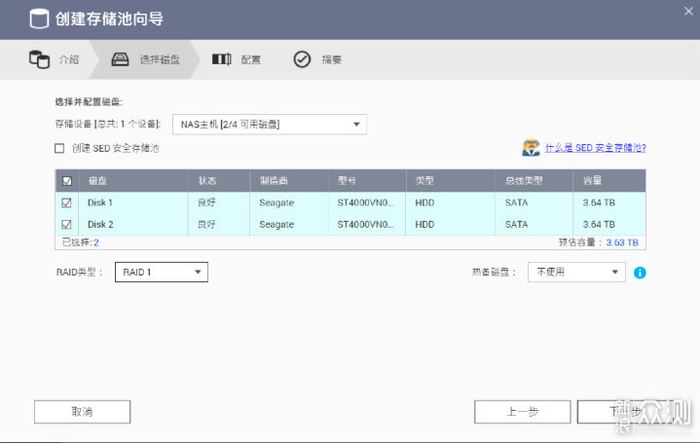Open the 什么是 SED 安全存储池 link
The width and height of the screenshot is (700, 443).
pyautogui.click(x=596, y=148)
